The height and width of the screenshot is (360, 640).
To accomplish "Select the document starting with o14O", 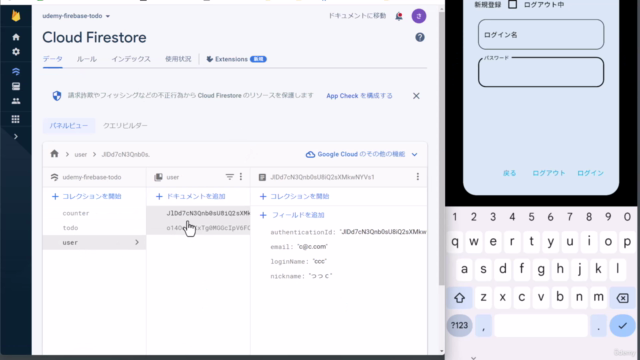I will click(x=198, y=228).
